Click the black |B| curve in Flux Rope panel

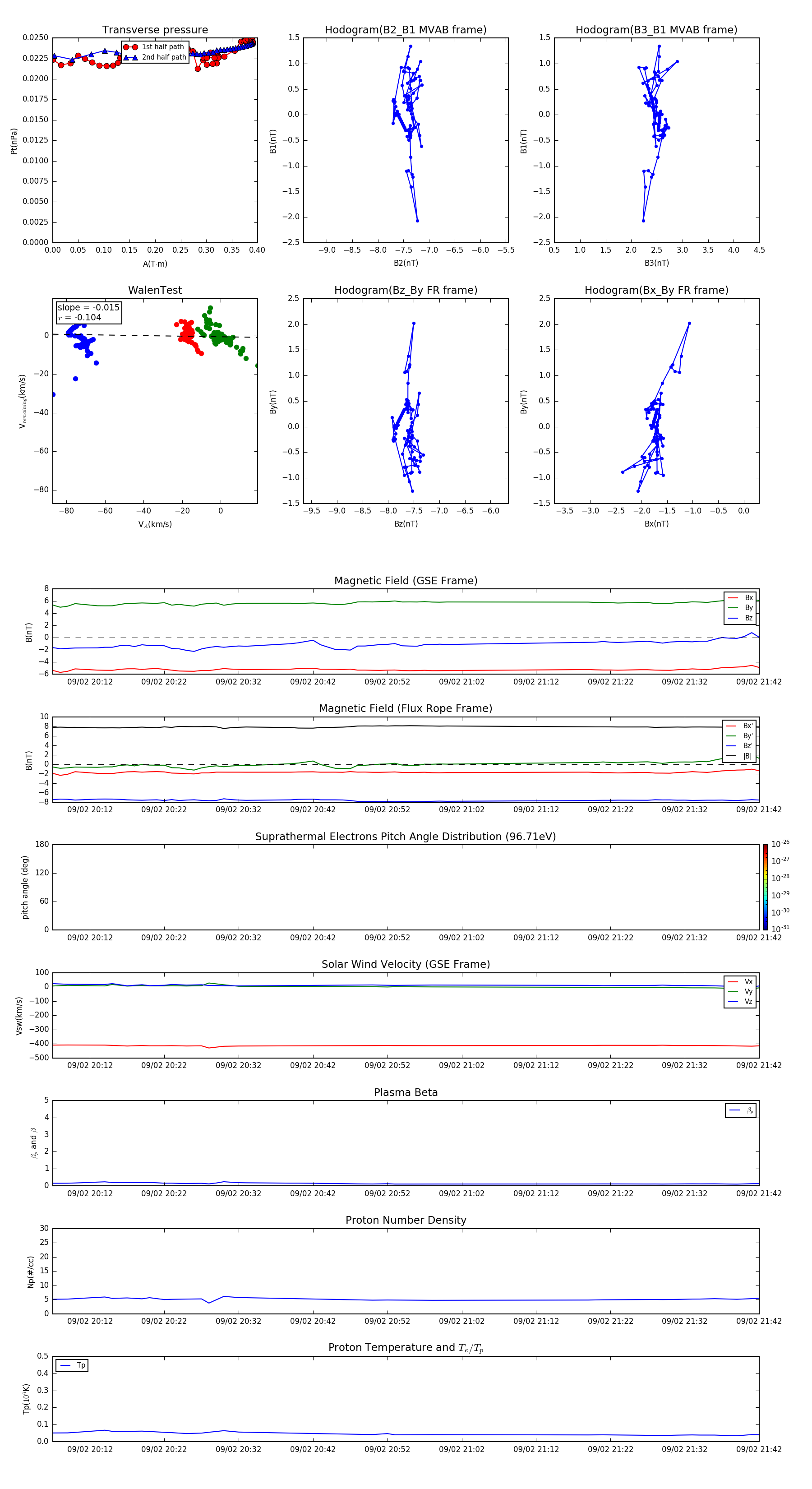tap(406, 726)
